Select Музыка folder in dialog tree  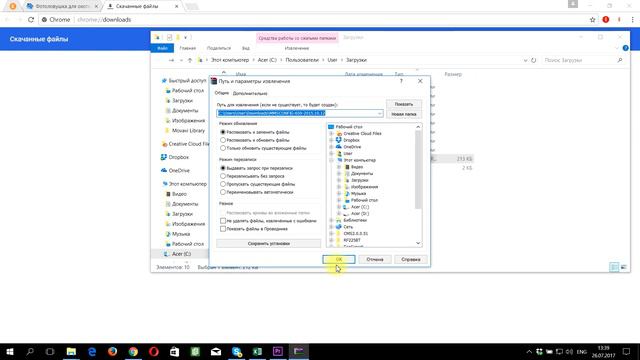click(355, 193)
